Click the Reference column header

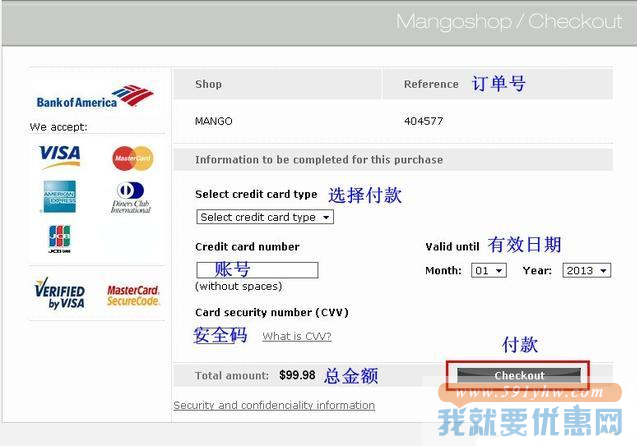431,84
